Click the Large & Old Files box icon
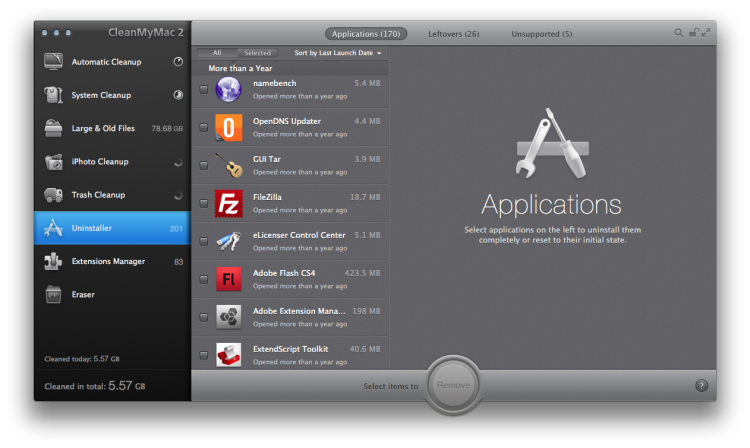Screen dimensions: 750x448 (x=53, y=128)
